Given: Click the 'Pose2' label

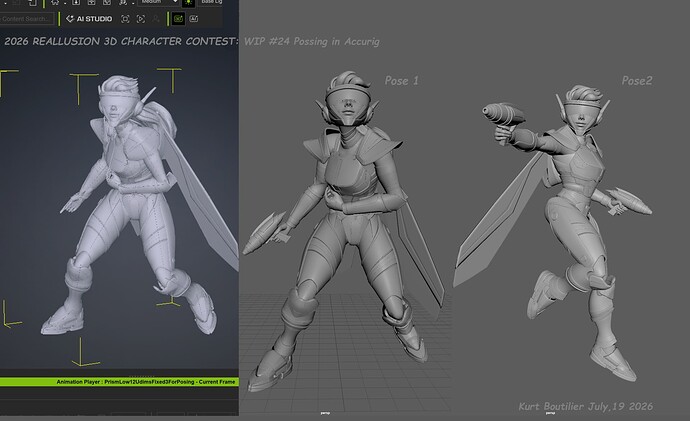Looking at the screenshot, I should click(637, 81).
